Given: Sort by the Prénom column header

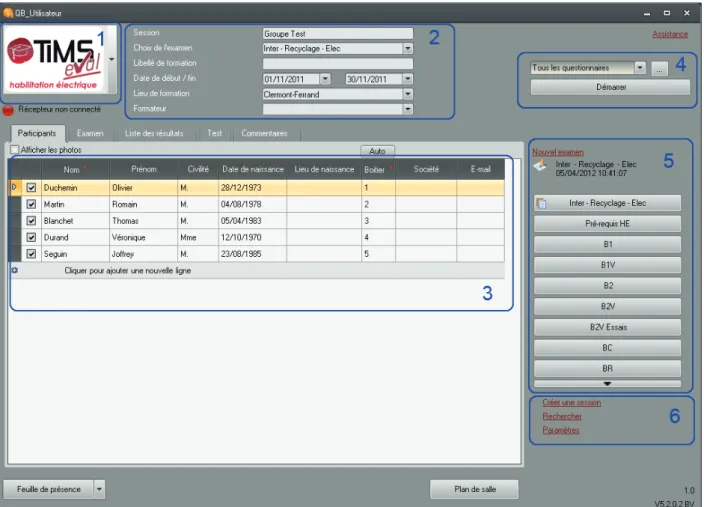Looking at the screenshot, I should [x=144, y=169].
